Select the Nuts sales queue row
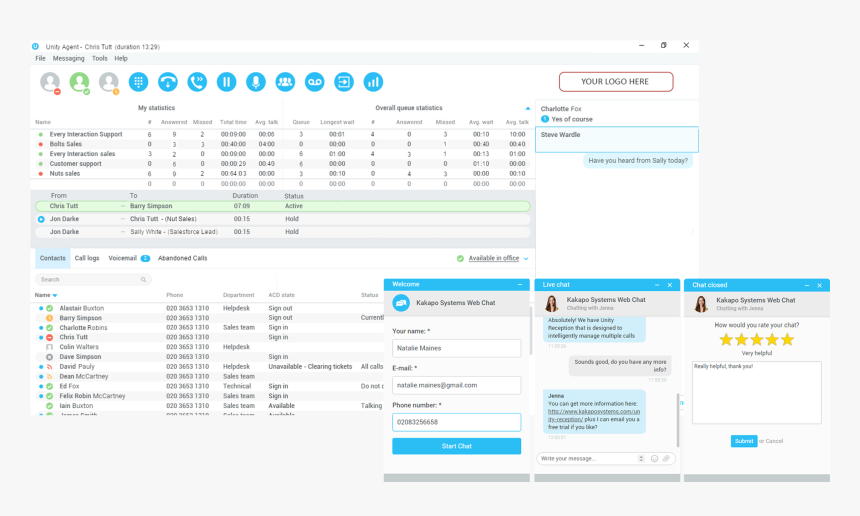This screenshot has width=860, height=516. [281, 174]
